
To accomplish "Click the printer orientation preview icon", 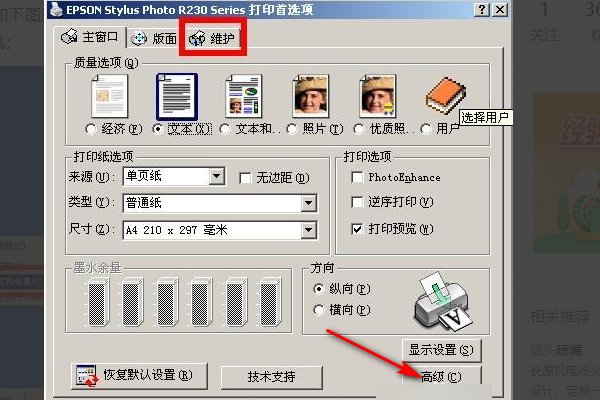I will point(444,302).
